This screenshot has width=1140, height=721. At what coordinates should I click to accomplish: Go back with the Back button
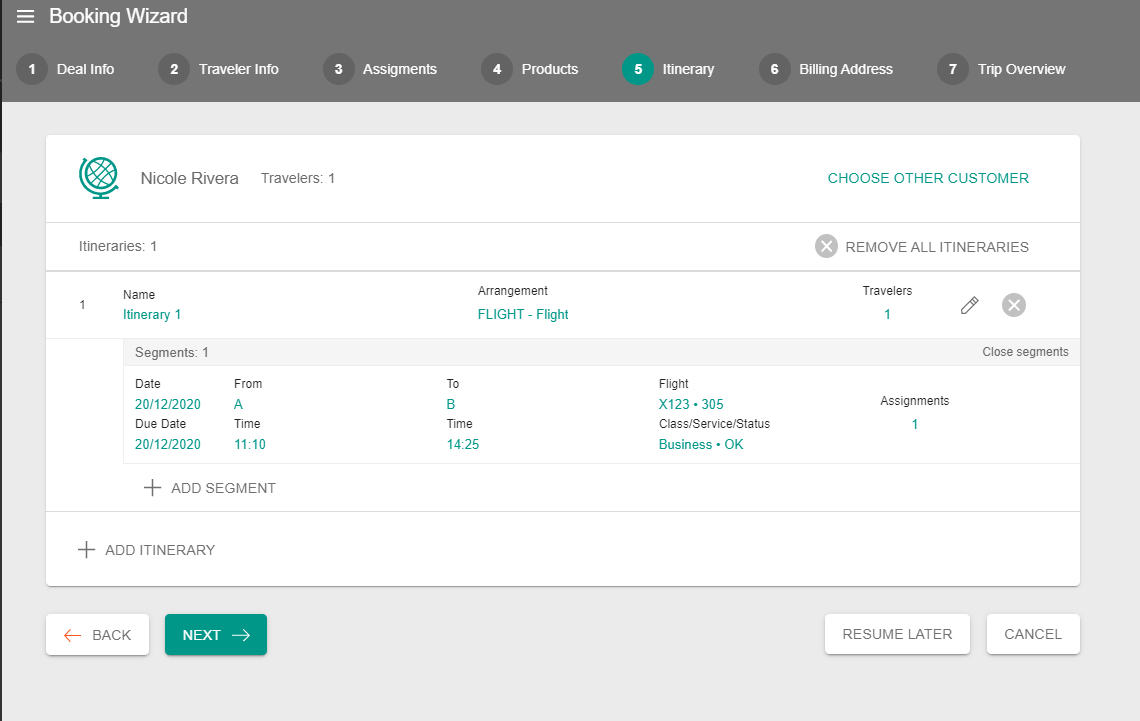click(x=97, y=635)
